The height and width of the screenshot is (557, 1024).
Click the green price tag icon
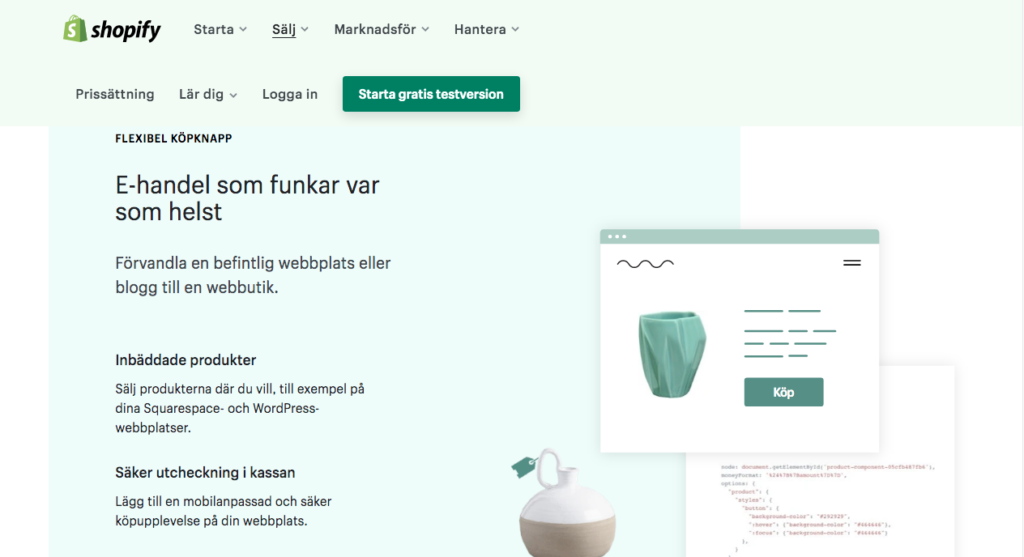tap(524, 467)
